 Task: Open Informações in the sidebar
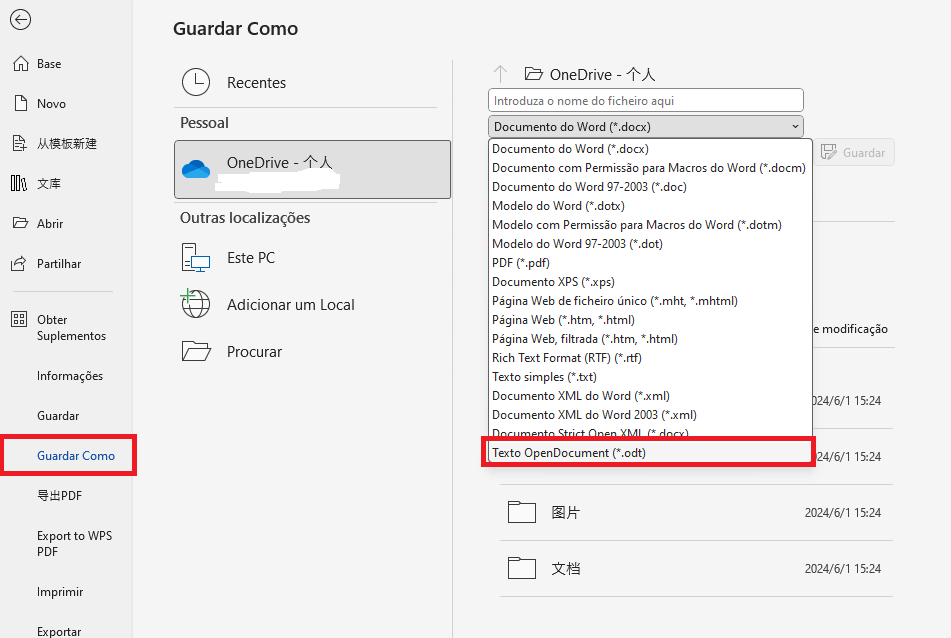[x=70, y=376]
